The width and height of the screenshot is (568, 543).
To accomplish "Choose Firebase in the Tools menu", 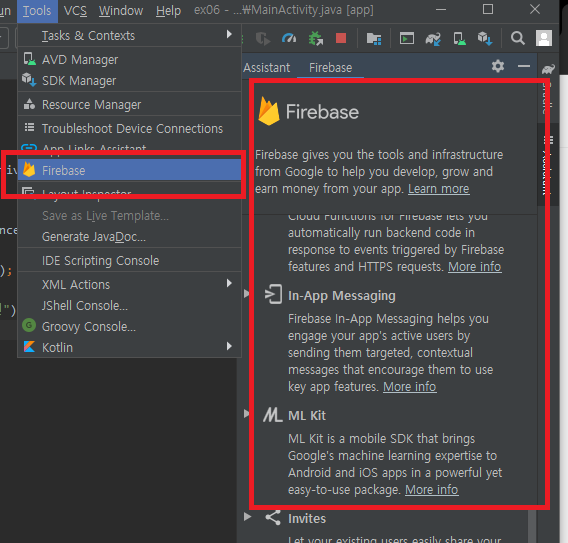I will [129, 170].
